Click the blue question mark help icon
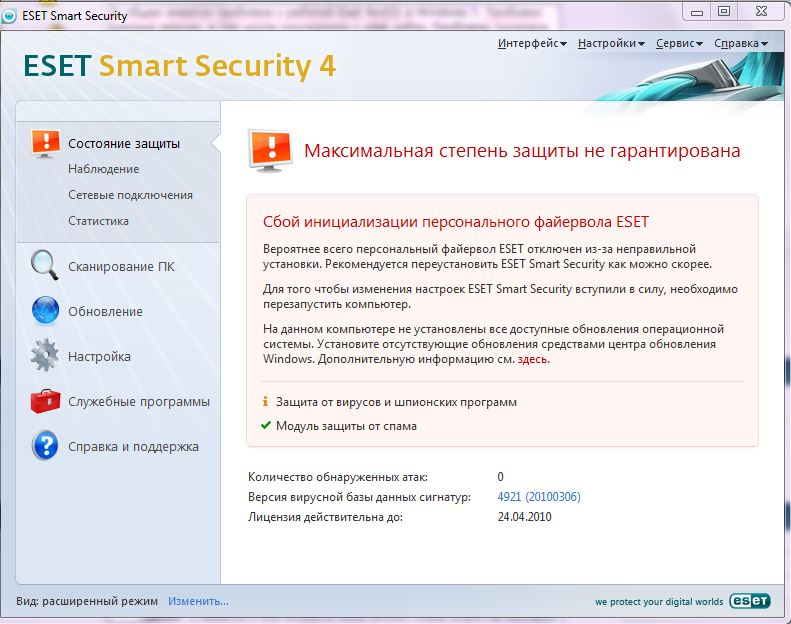791x624 pixels. 45,445
